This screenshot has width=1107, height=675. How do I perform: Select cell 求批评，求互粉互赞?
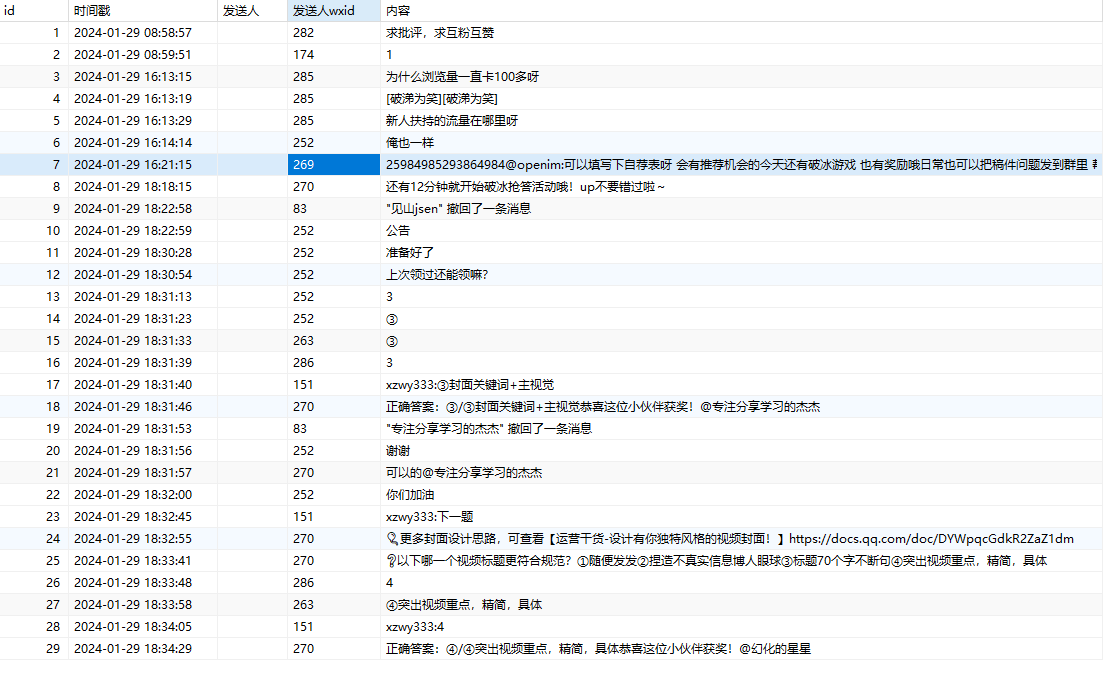point(741,32)
